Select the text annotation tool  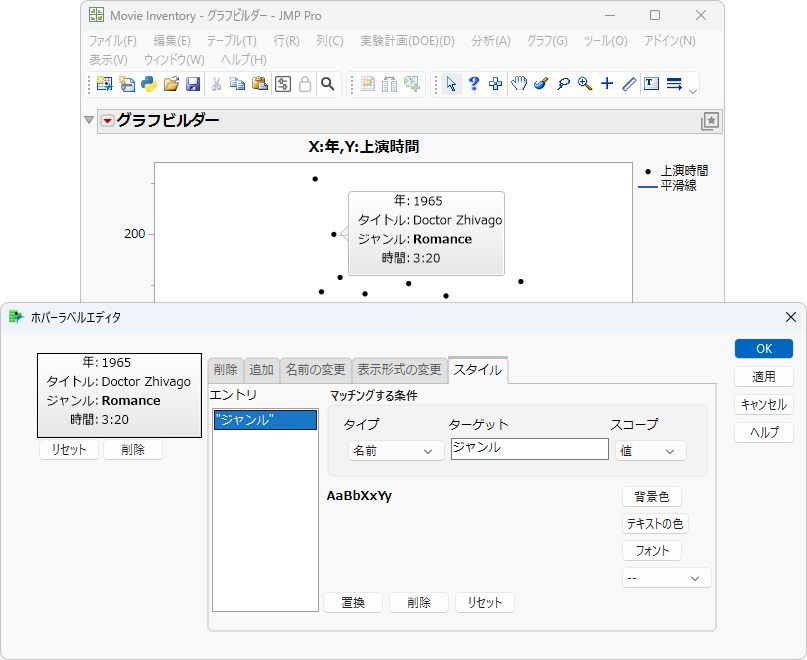click(651, 83)
